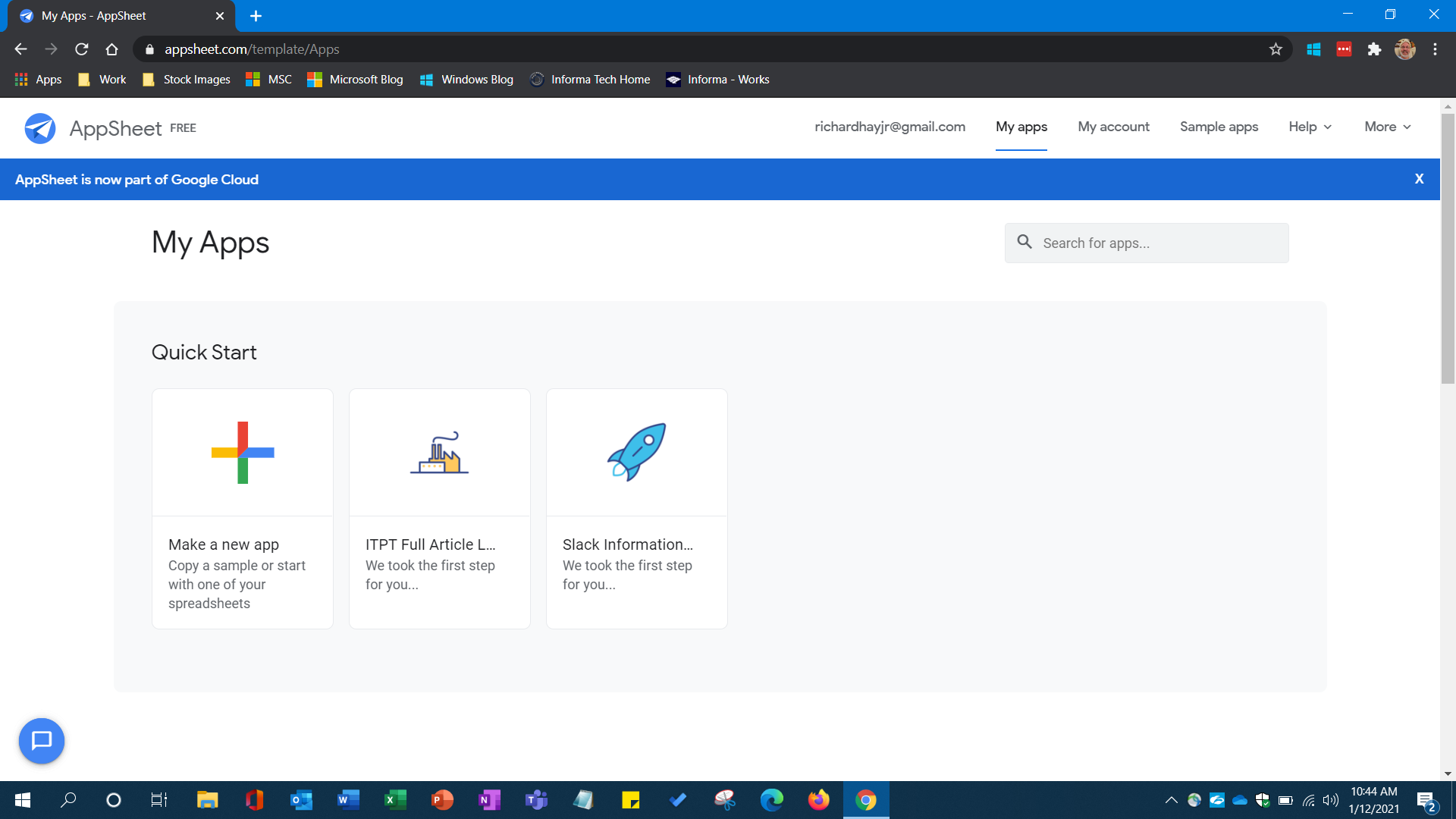Viewport: 1456px width, 819px height.
Task: Switch to the My apps navigation tab
Action: click(x=1021, y=127)
